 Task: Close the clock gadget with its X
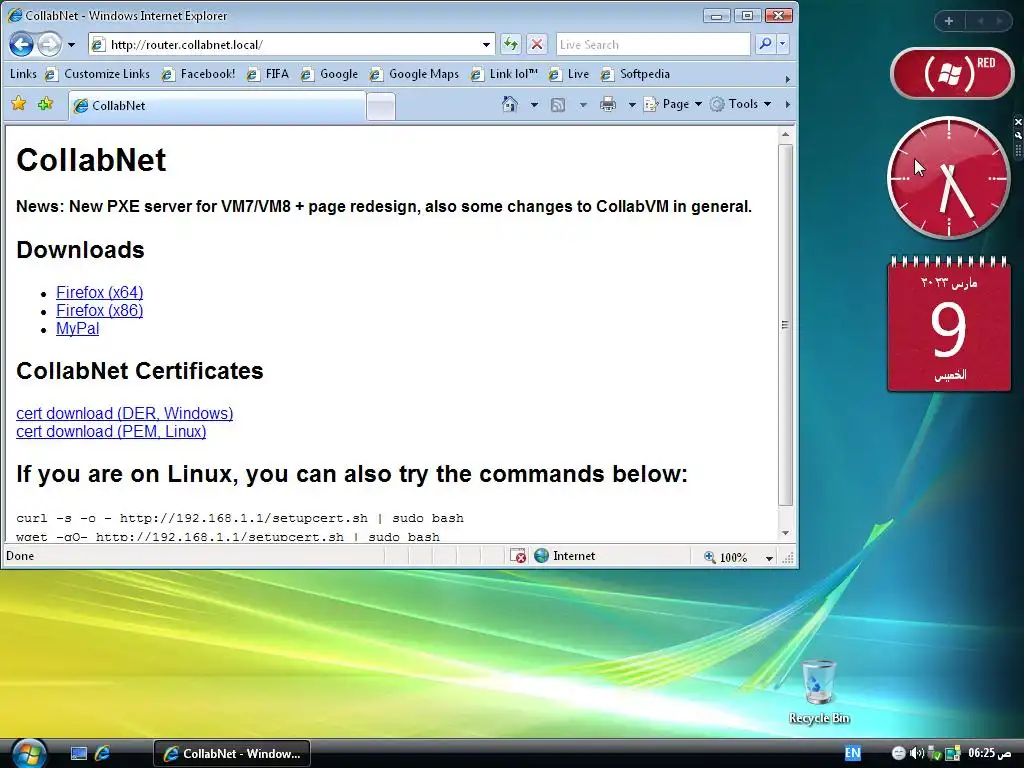tap(1018, 122)
